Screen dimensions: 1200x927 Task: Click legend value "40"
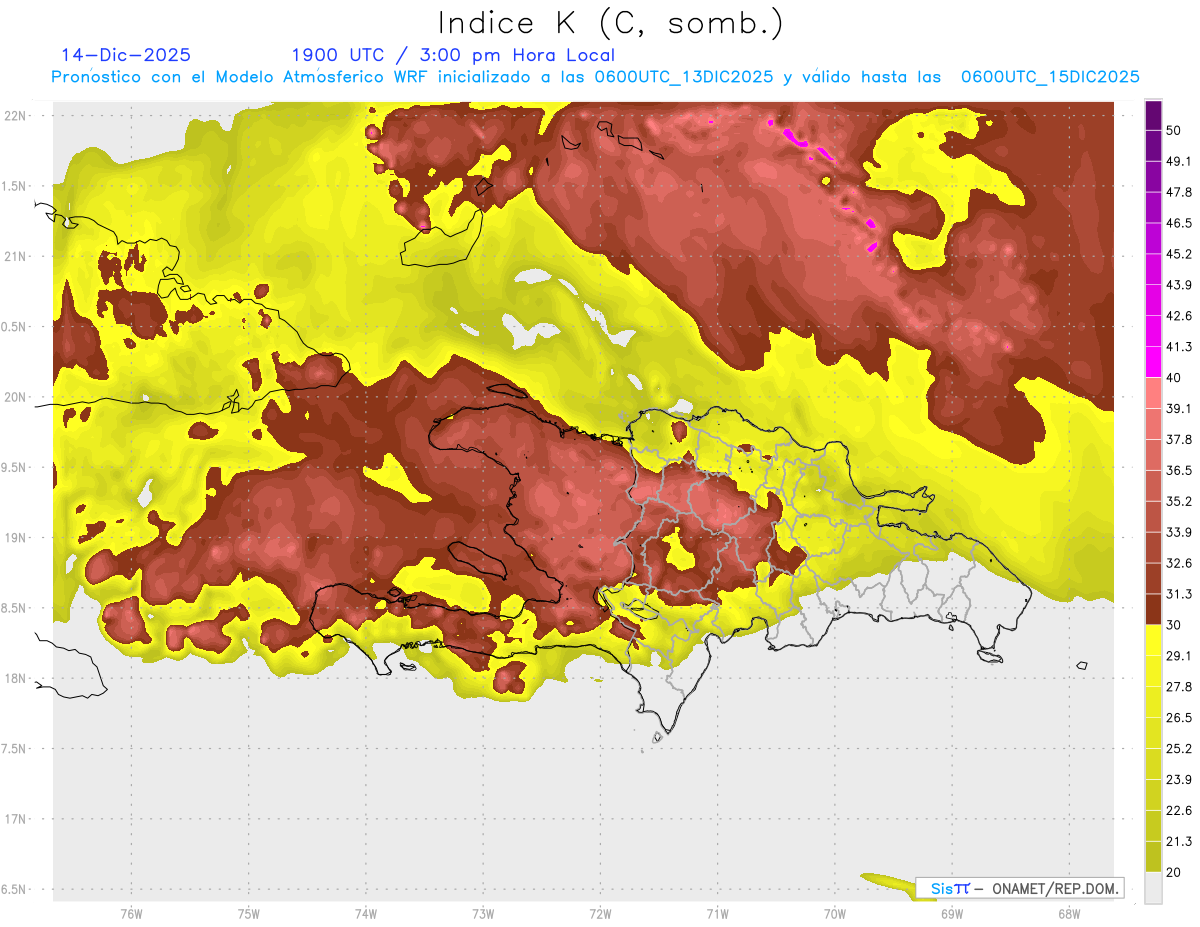pos(1174,378)
